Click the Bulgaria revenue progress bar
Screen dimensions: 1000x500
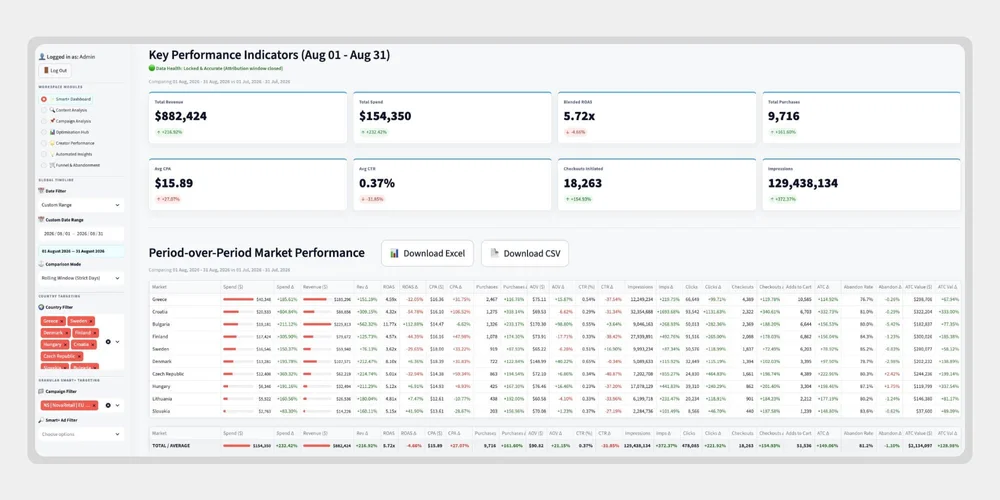pos(317,324)
